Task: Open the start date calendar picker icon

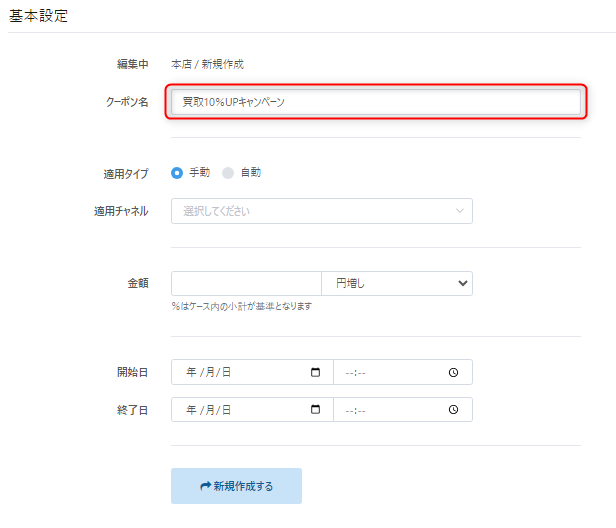Action: (316, 372)
